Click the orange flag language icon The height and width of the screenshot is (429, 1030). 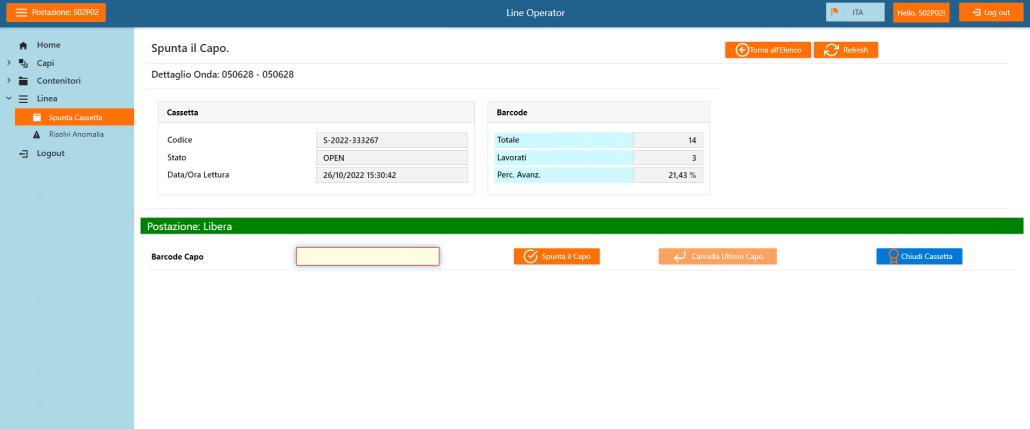pyautogui.click(x=835, y=12)
